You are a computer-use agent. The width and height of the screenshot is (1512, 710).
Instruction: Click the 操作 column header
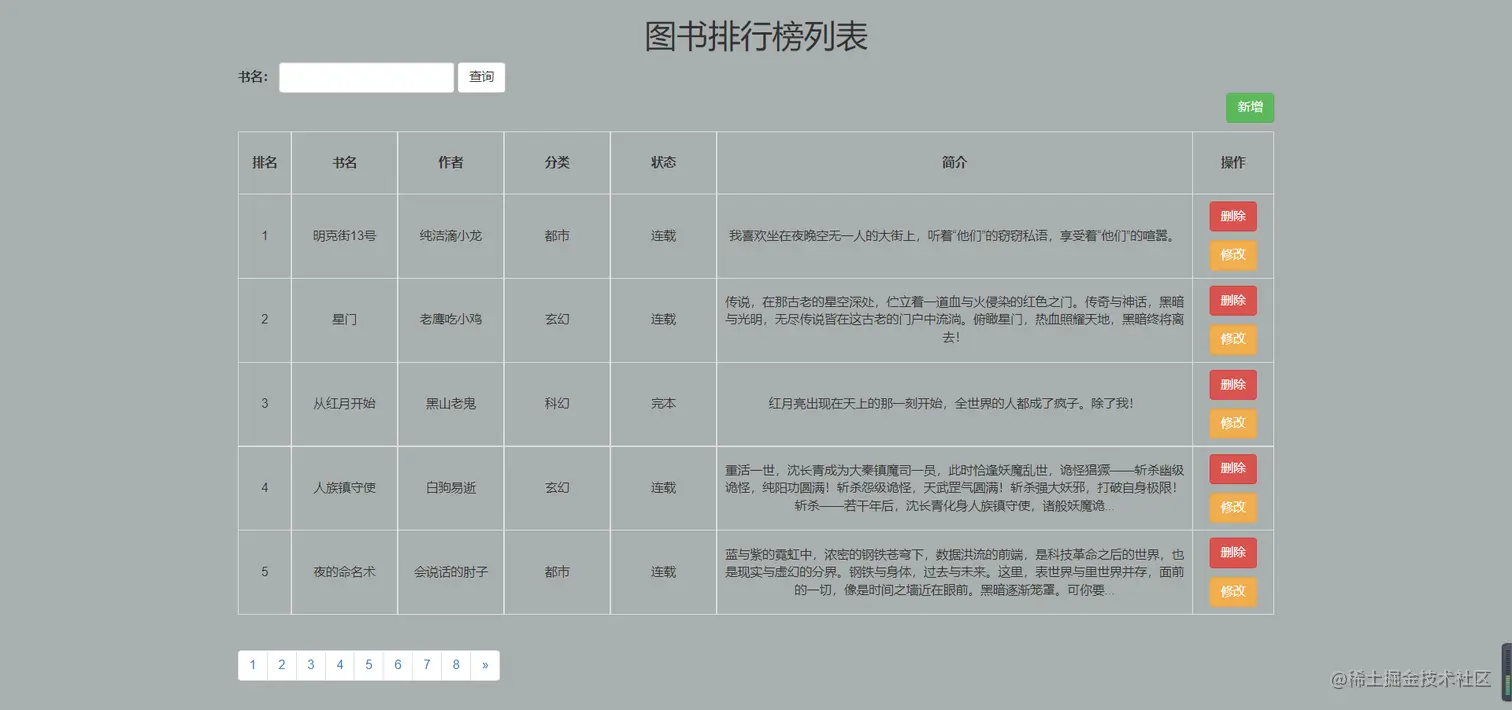click(1233, 162)
